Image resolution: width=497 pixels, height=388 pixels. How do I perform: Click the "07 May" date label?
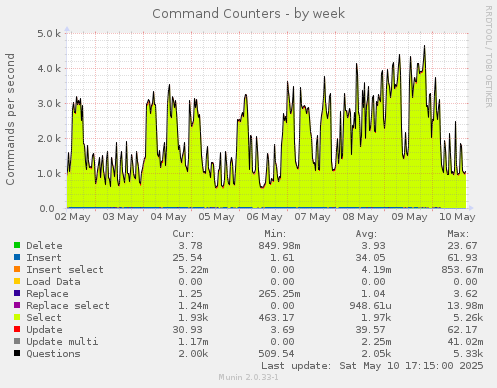[312, 217]
